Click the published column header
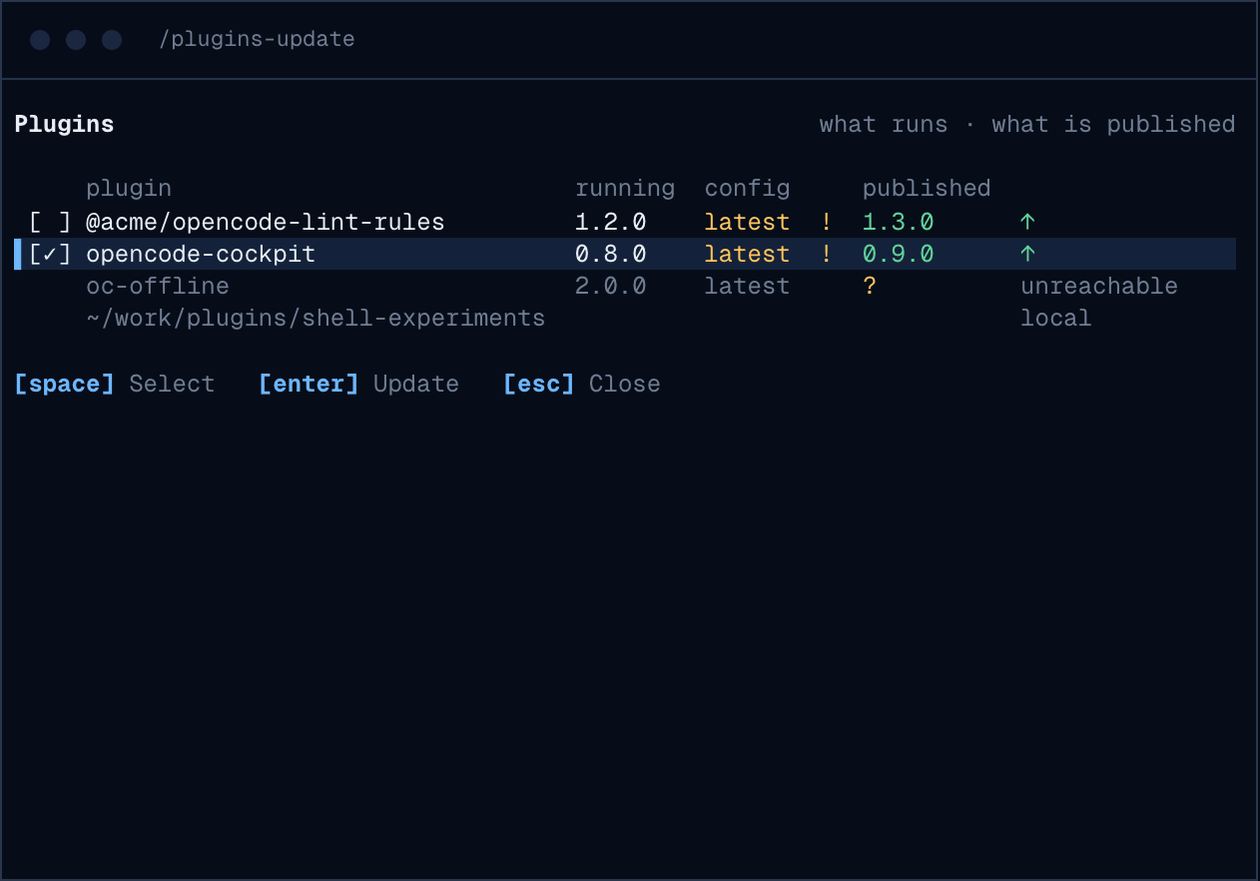1260x881 pixels. click(x=927, y=188)
